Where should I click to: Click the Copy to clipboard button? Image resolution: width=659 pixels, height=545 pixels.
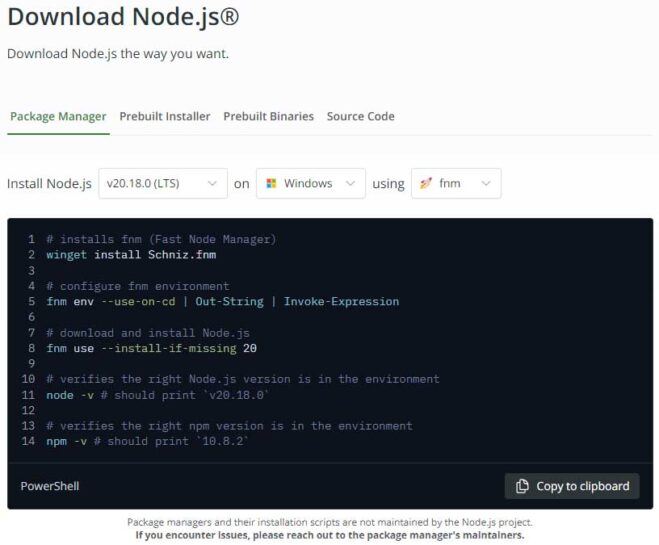click(572, 486)
